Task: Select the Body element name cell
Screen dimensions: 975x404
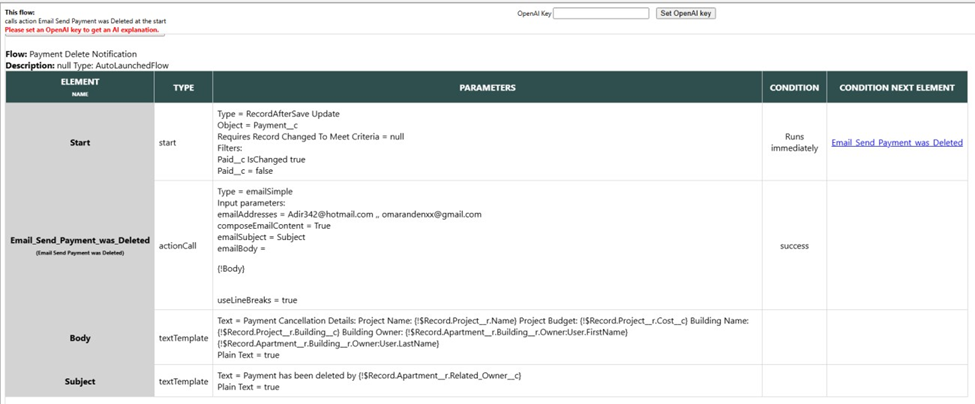Action: coord(80,338)
